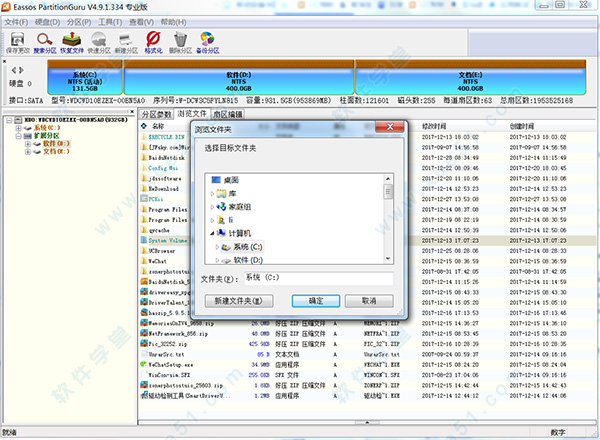Click the Delete Partition (删除分区) trash icon

click(x=181, y=42)
